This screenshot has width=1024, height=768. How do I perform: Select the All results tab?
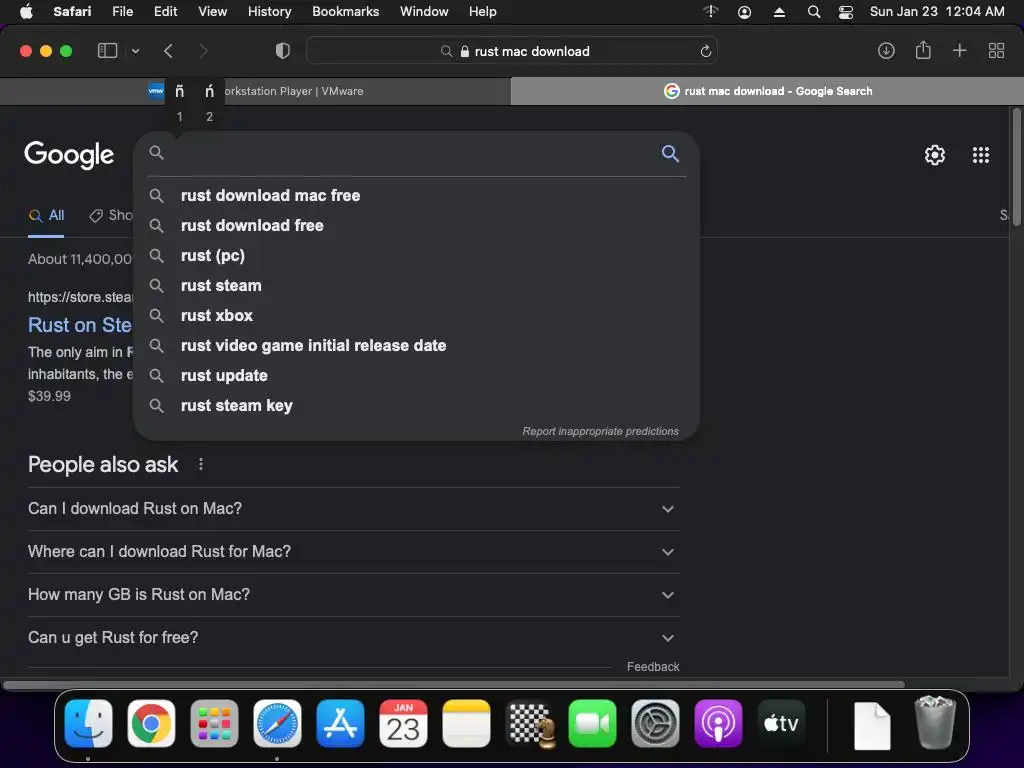click(x=46, y=216)
